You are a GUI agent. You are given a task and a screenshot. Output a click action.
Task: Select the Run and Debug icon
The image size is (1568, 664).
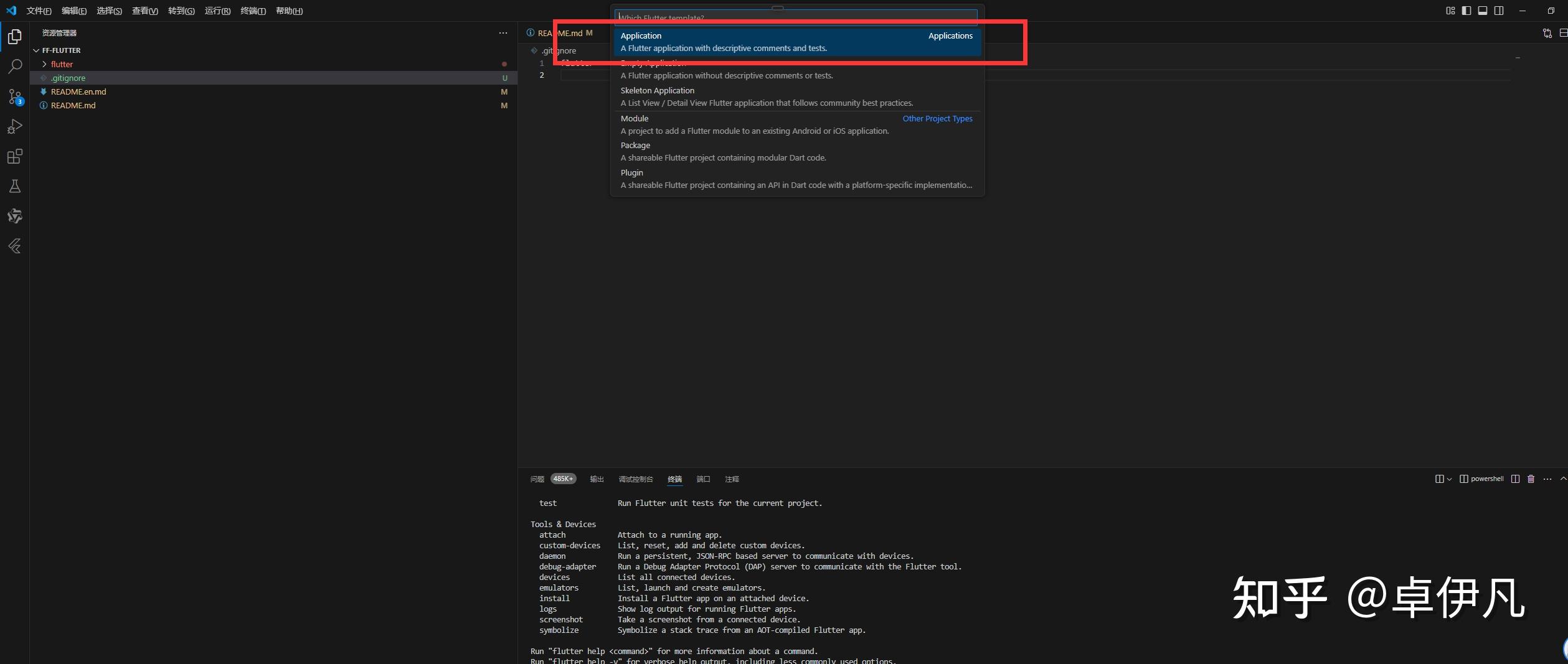point(14,126)
